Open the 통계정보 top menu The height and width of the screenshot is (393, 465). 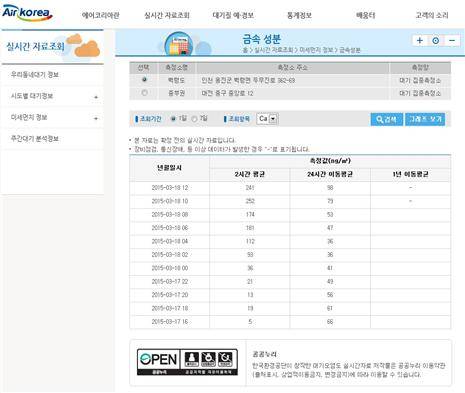(299, 15)
